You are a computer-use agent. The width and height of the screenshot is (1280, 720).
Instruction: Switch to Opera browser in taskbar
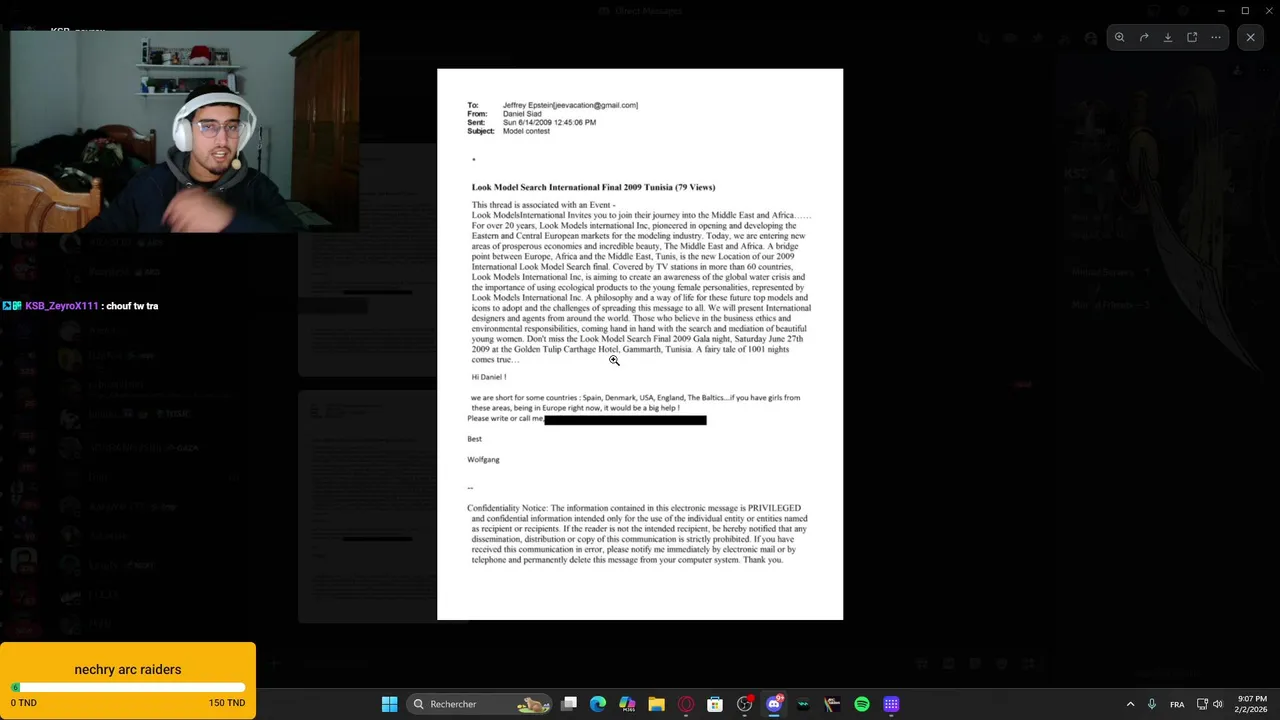tap(686, 704)
